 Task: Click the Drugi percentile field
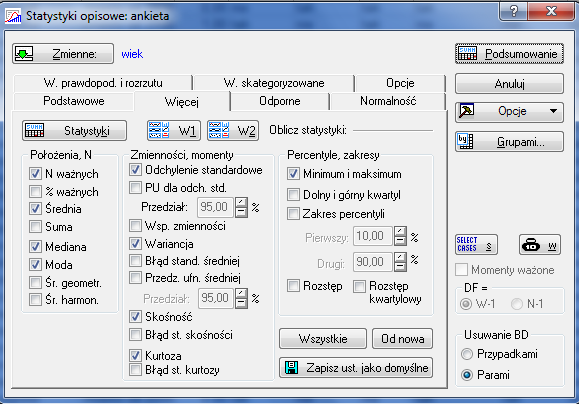[372, 262]
